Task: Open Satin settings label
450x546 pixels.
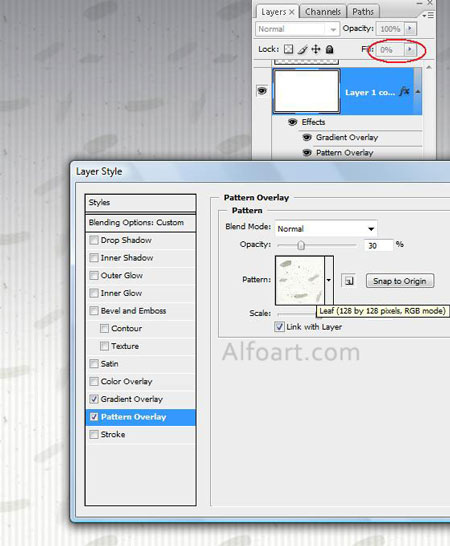Action: click(109, 364)
